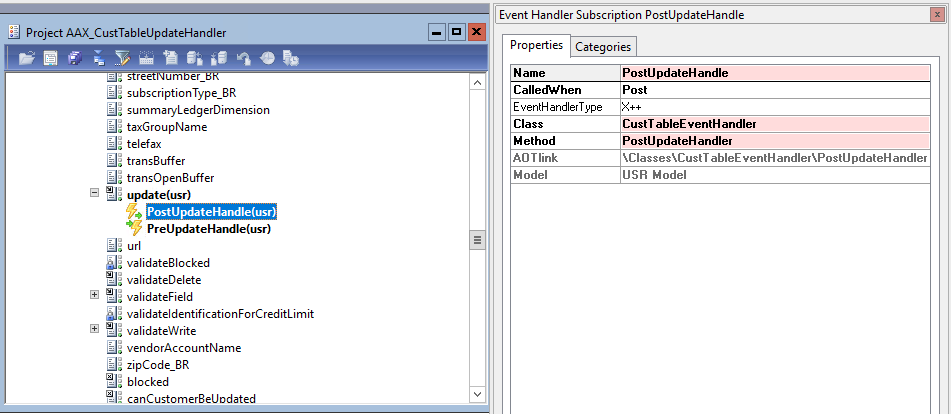Select the Properties tab

click(538, 45)
